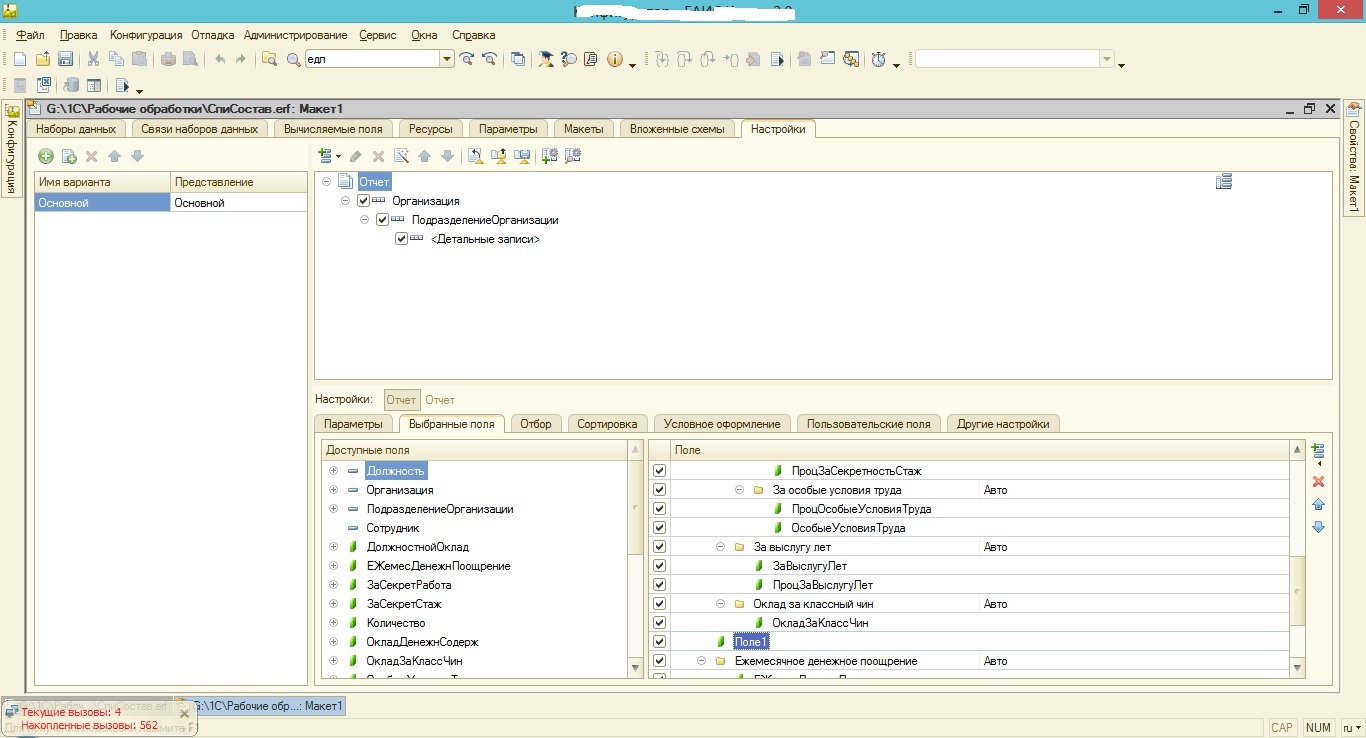Toggle the Детальные записи checkbox
Image resolution: width=1366 pixels, height=738 pixels.
[x=401, y=239]
